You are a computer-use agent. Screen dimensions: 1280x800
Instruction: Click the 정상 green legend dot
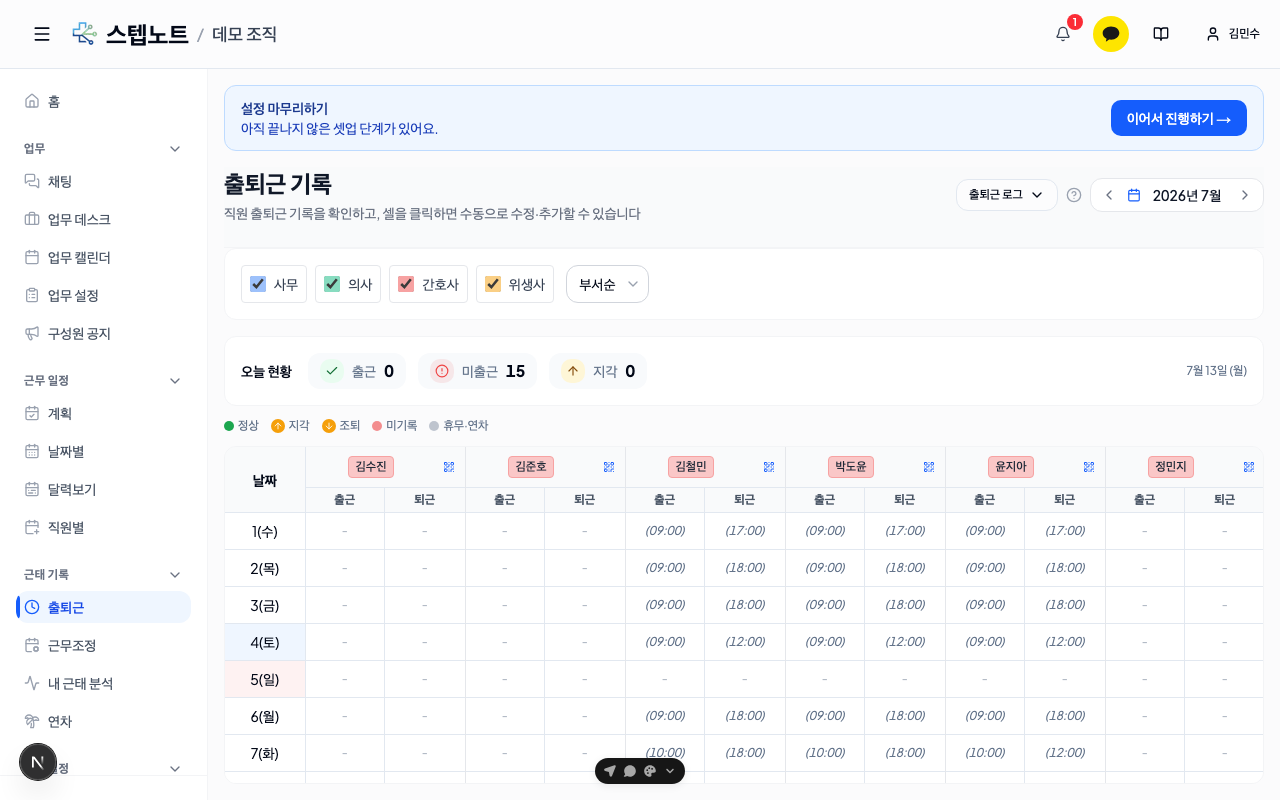pyautogui.click(x=229, y=426)
